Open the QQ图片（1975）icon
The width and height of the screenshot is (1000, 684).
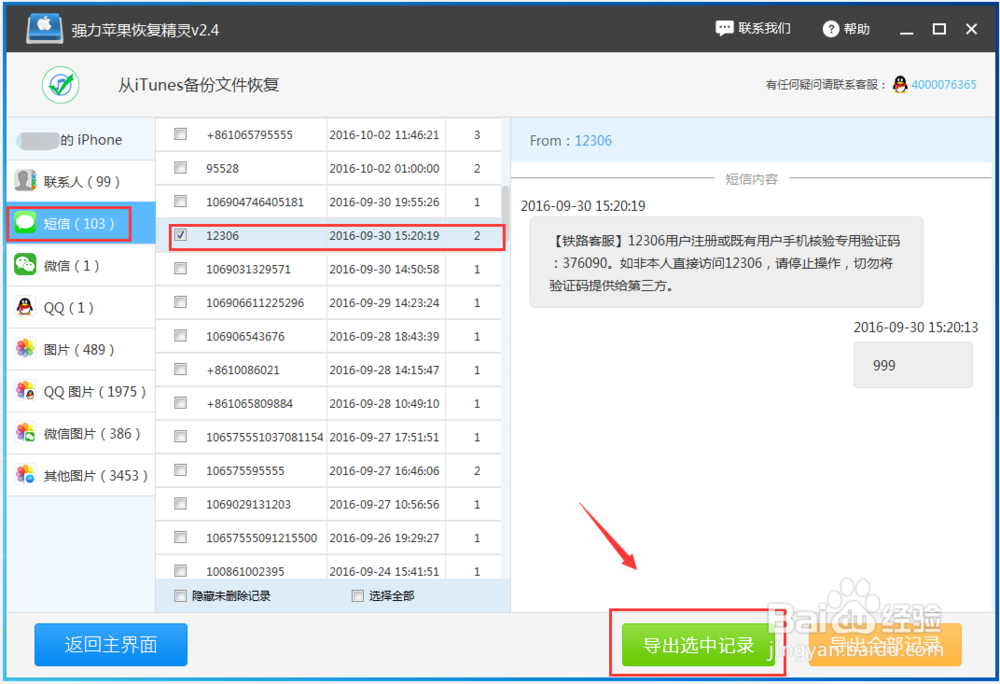click(24, 391)
